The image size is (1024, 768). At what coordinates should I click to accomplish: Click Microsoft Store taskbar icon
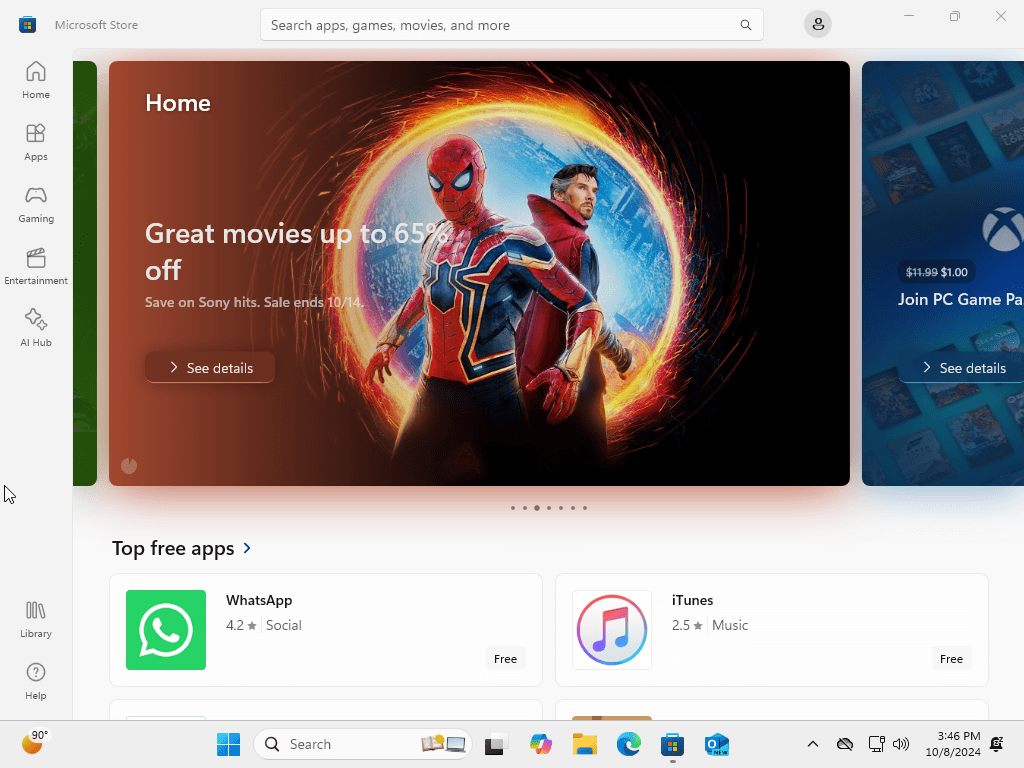point(673,744)
